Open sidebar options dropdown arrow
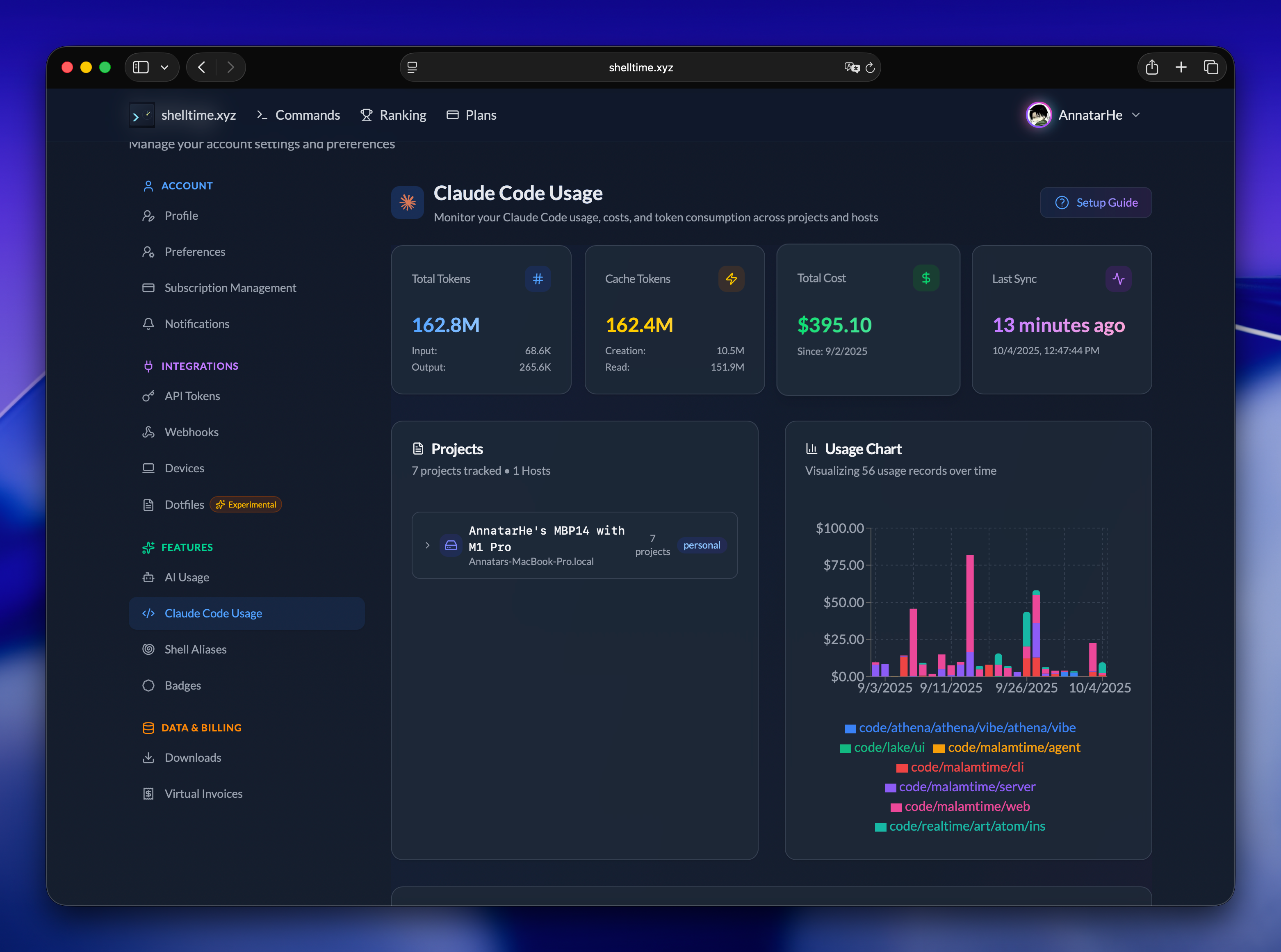 (x=164, y=67)
